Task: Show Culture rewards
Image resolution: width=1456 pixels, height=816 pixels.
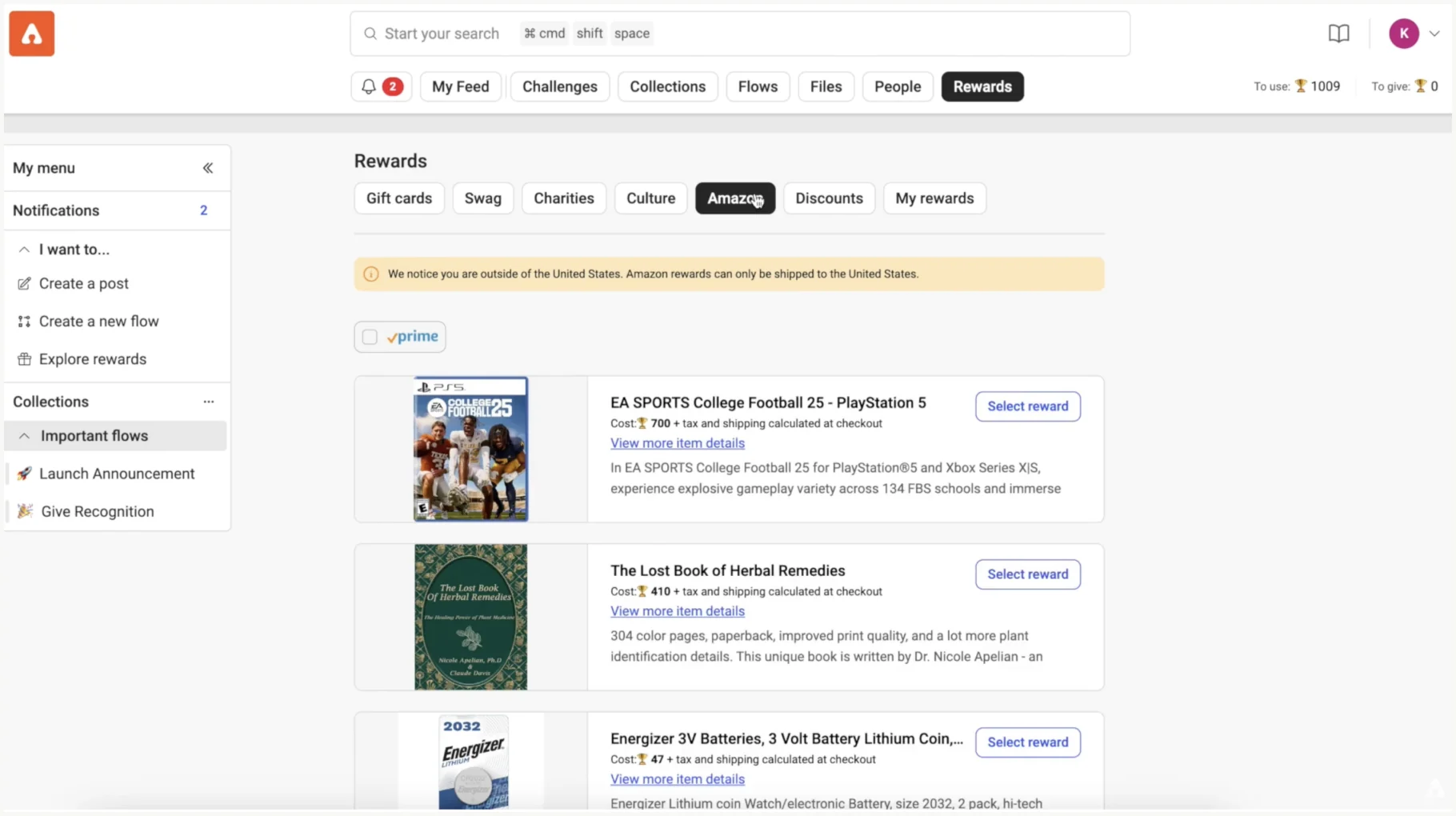Action: (651, 198)
